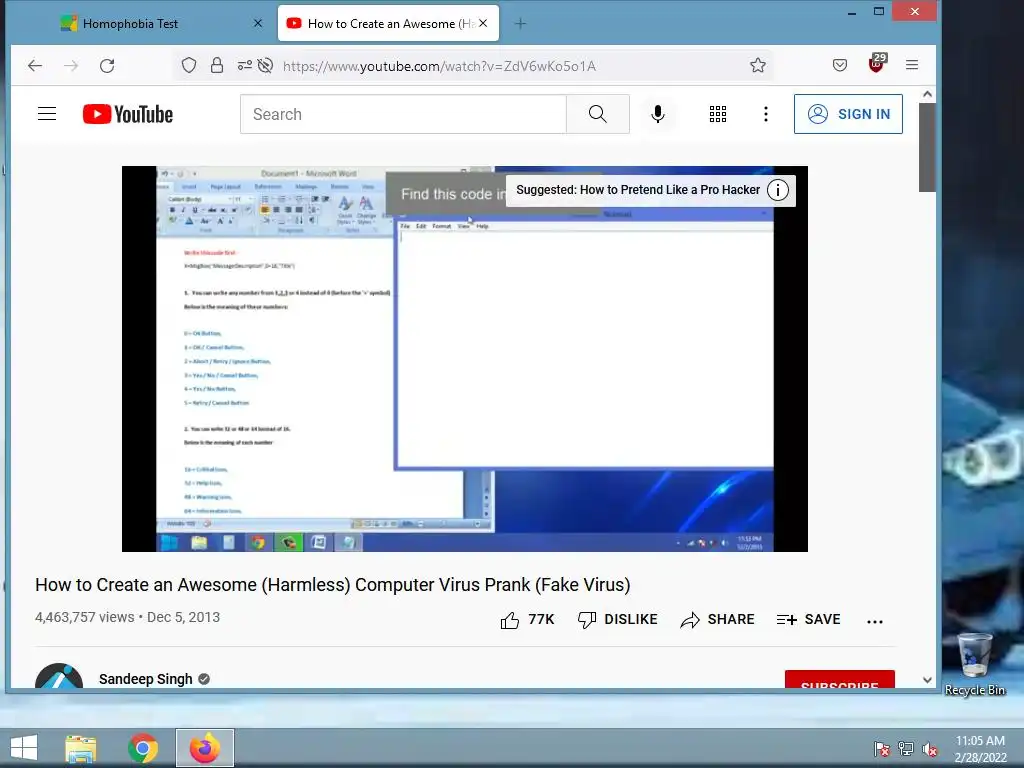Click Firefox icon in the taskbar
This screenshot has height=768, width=1024.
point(204,748)
